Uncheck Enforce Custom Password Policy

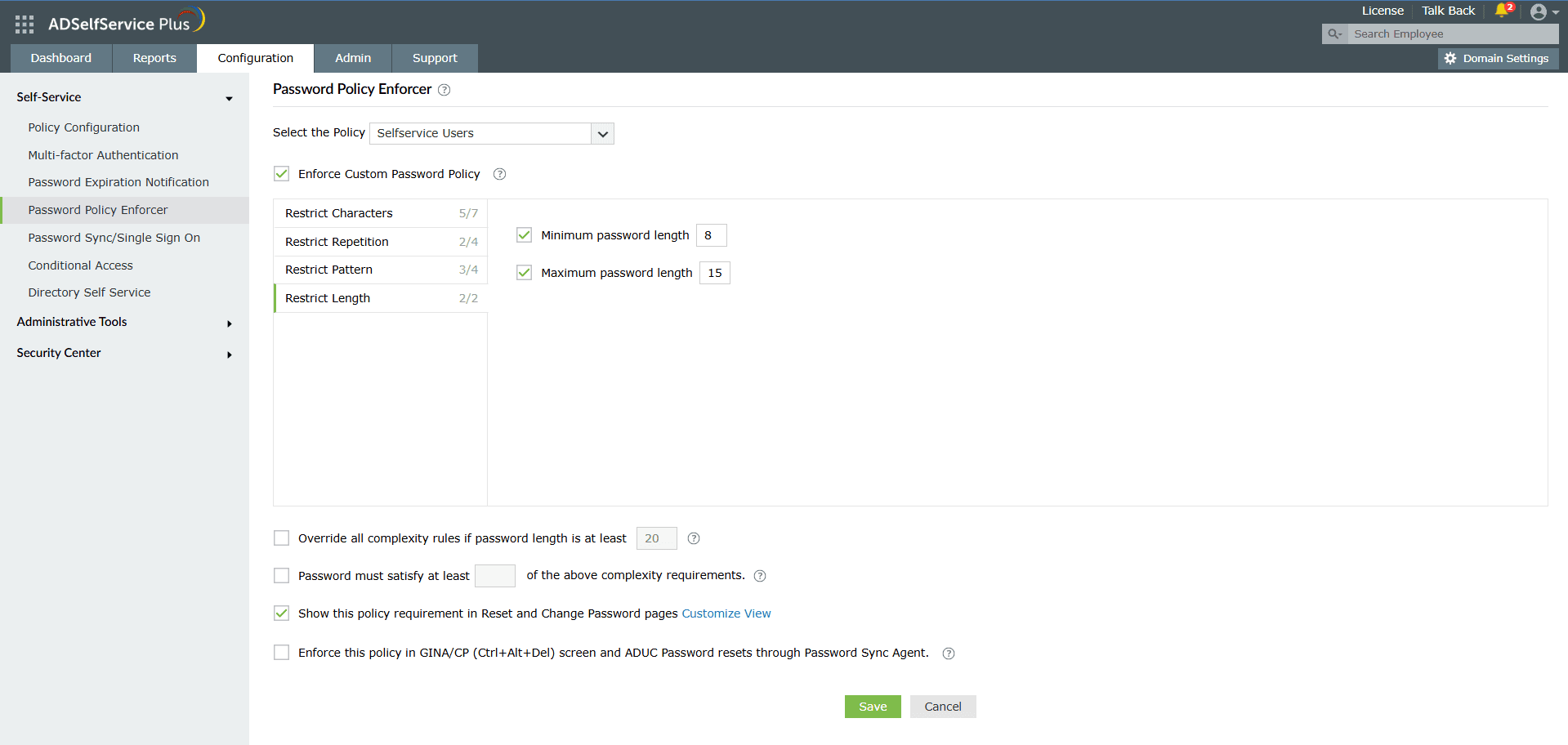[282, 174]
